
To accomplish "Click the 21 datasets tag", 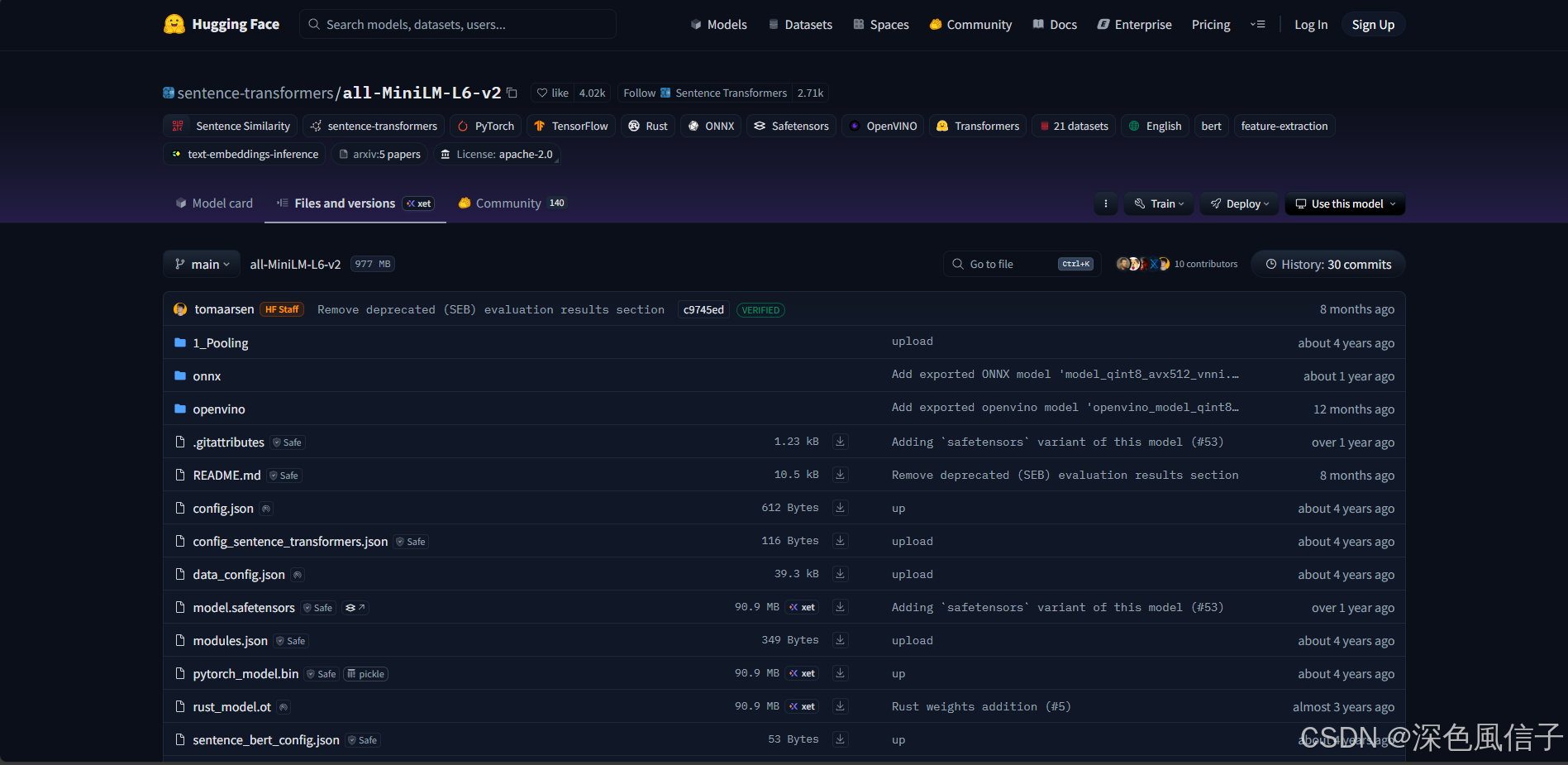I will click(x=1074, y=126).
